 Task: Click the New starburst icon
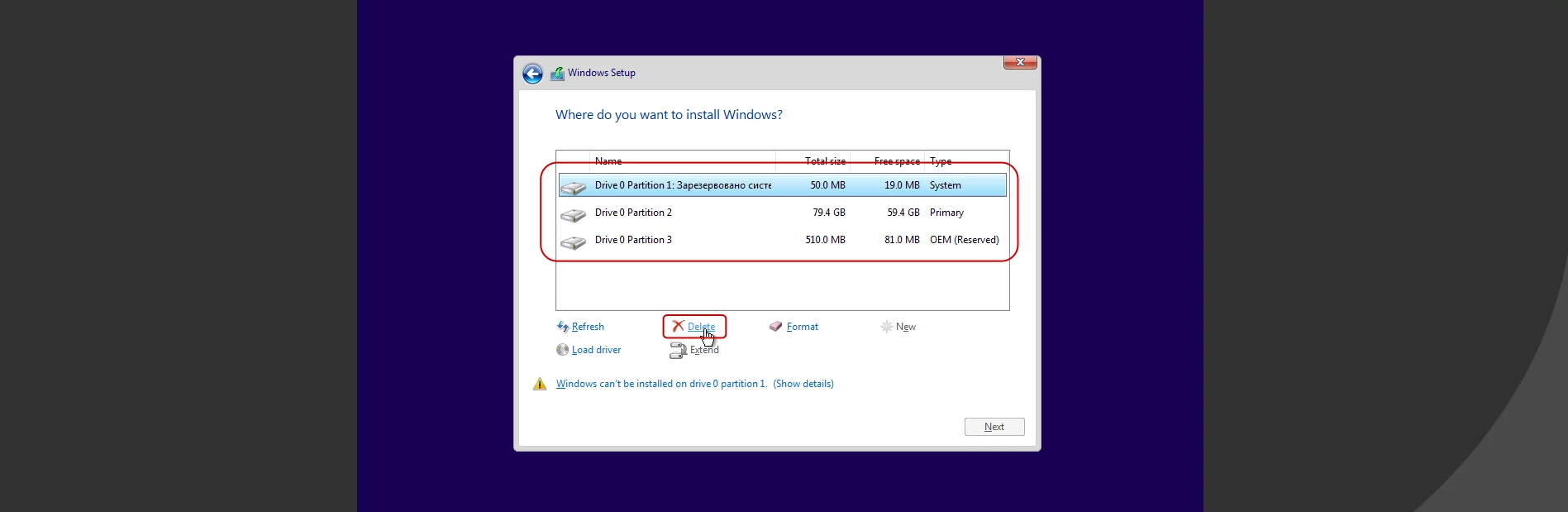tap(887, 327)
